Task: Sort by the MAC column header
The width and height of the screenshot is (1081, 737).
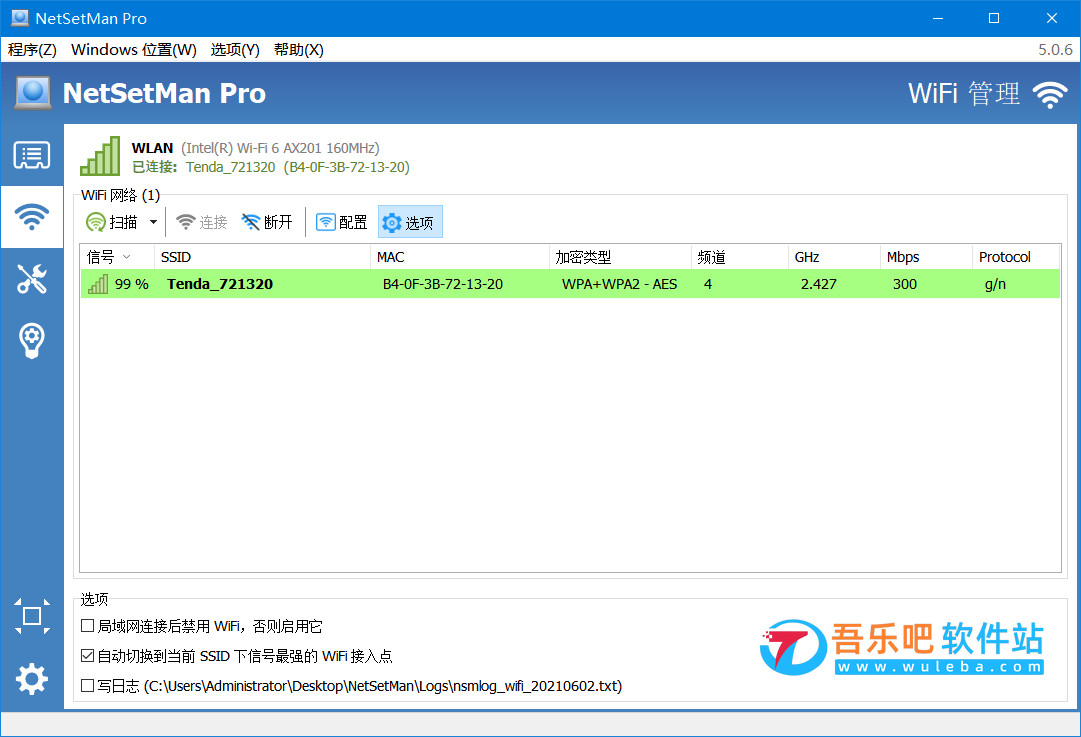Action: point(460,257)
